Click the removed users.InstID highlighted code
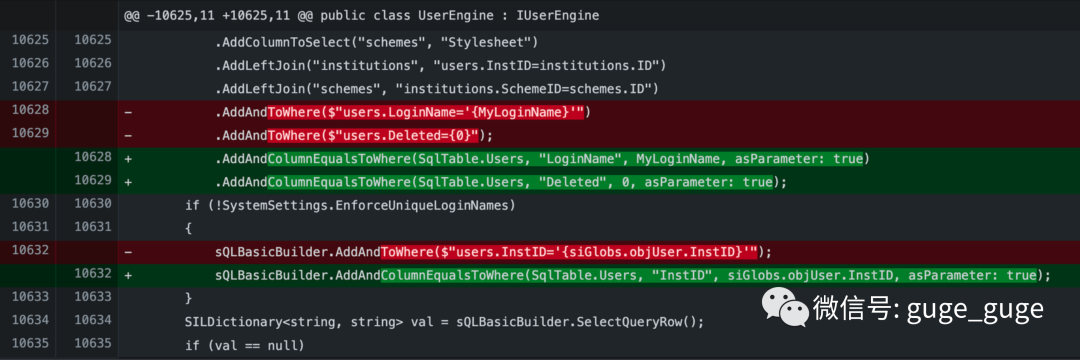Screen dimensions: 1080x360 point(569,253)
